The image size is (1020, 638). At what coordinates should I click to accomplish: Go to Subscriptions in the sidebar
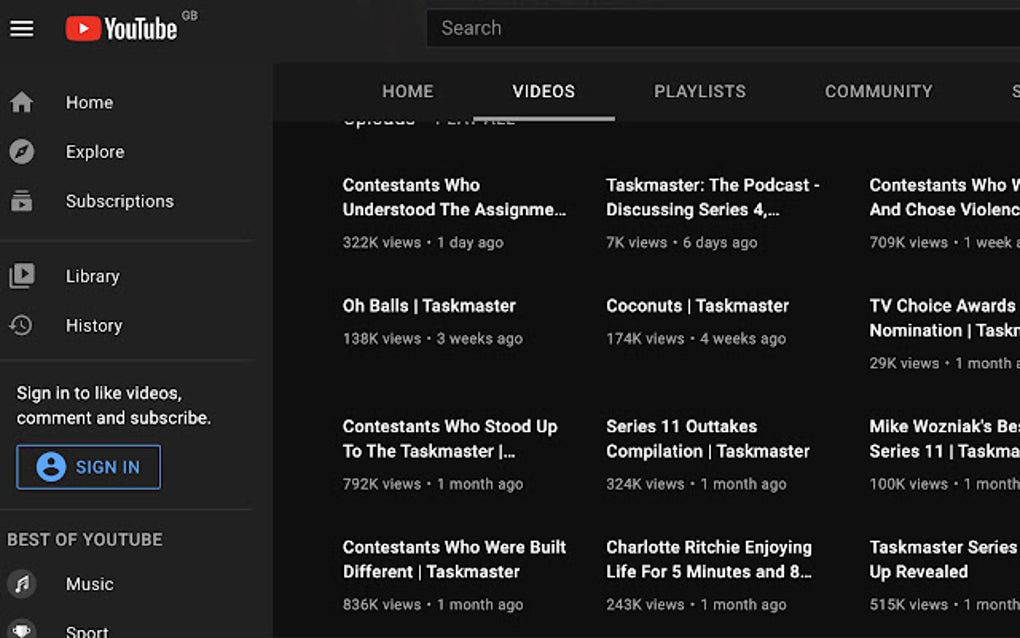pos(119,201)
